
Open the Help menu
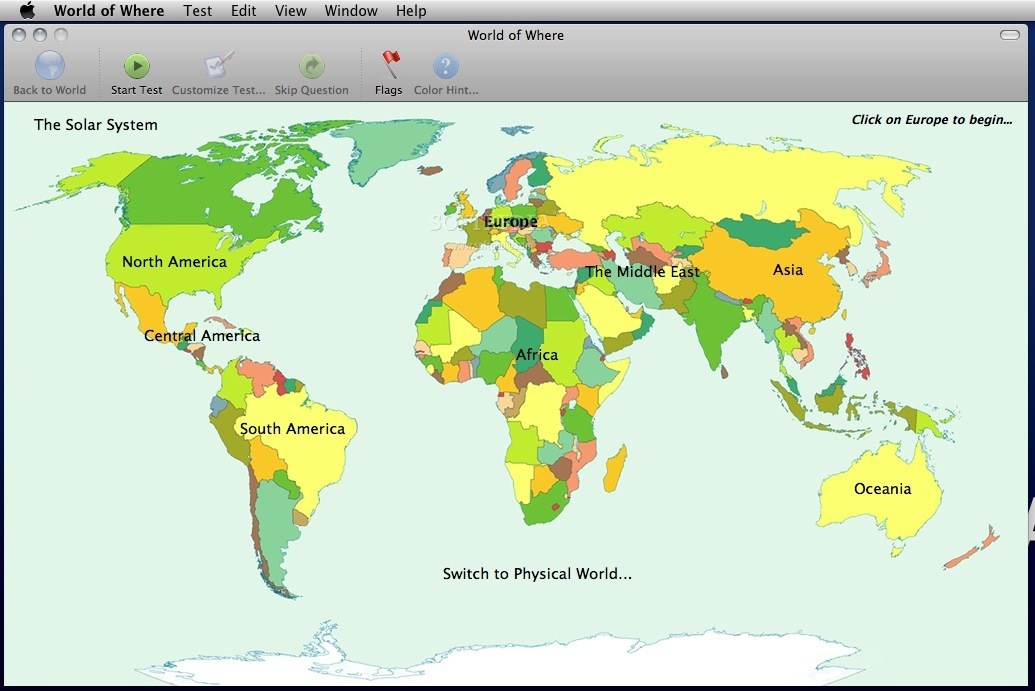click(411, 11)
